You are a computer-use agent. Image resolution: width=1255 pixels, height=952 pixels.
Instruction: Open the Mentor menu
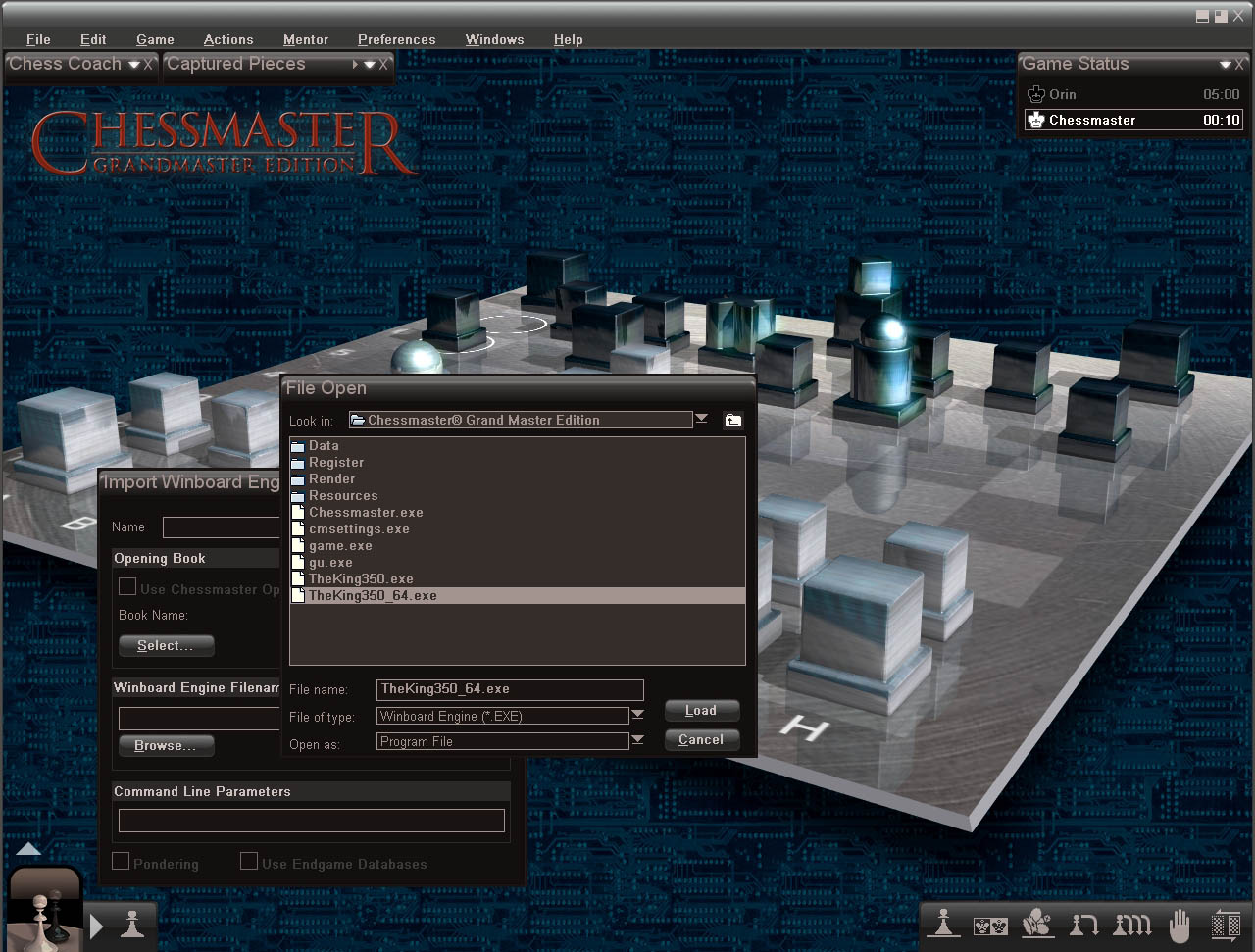point(305,39)
